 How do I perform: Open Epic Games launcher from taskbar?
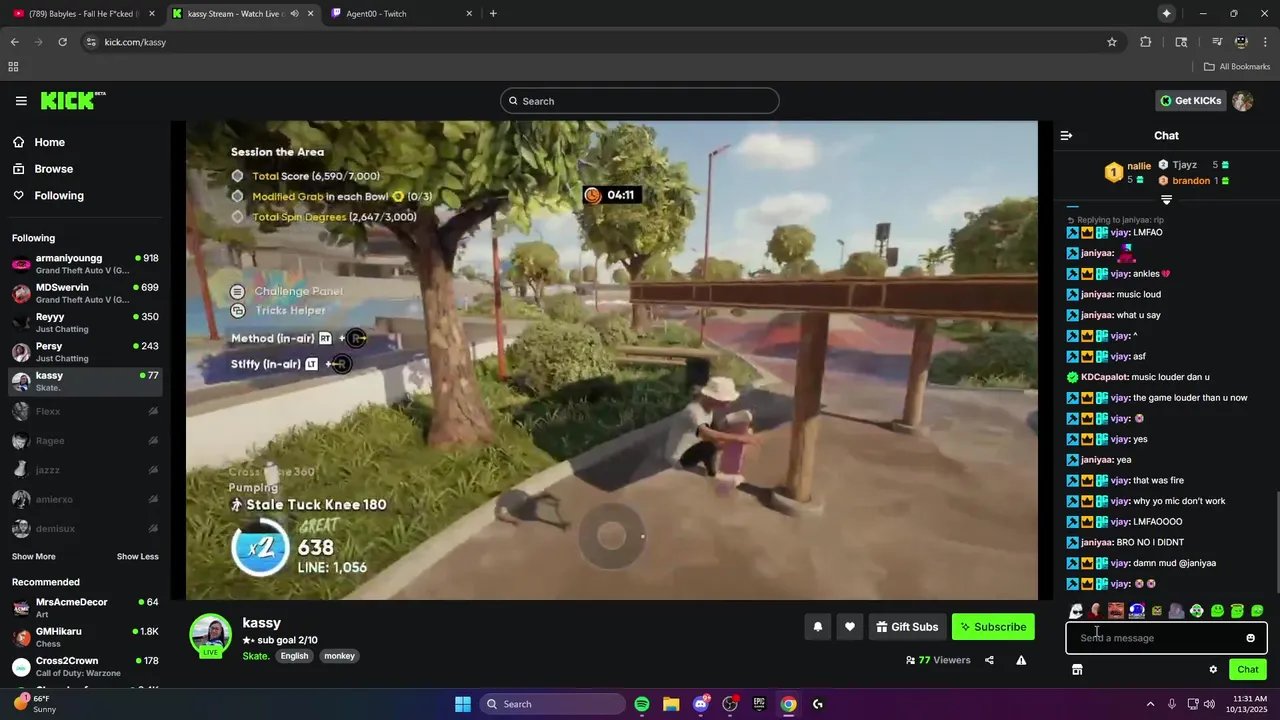click(759, 704)
